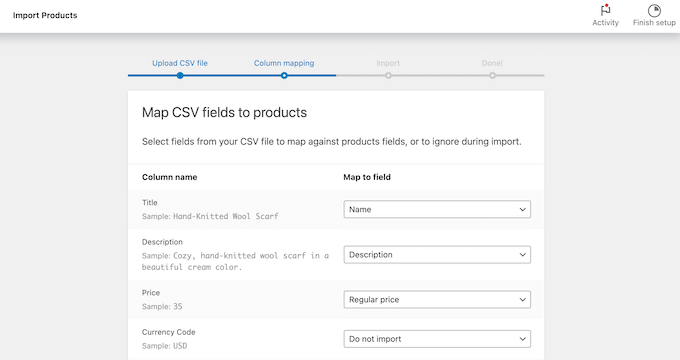680x360 pixels.
Task: Go to the Upload CSV file step
Action: [180, 63]
